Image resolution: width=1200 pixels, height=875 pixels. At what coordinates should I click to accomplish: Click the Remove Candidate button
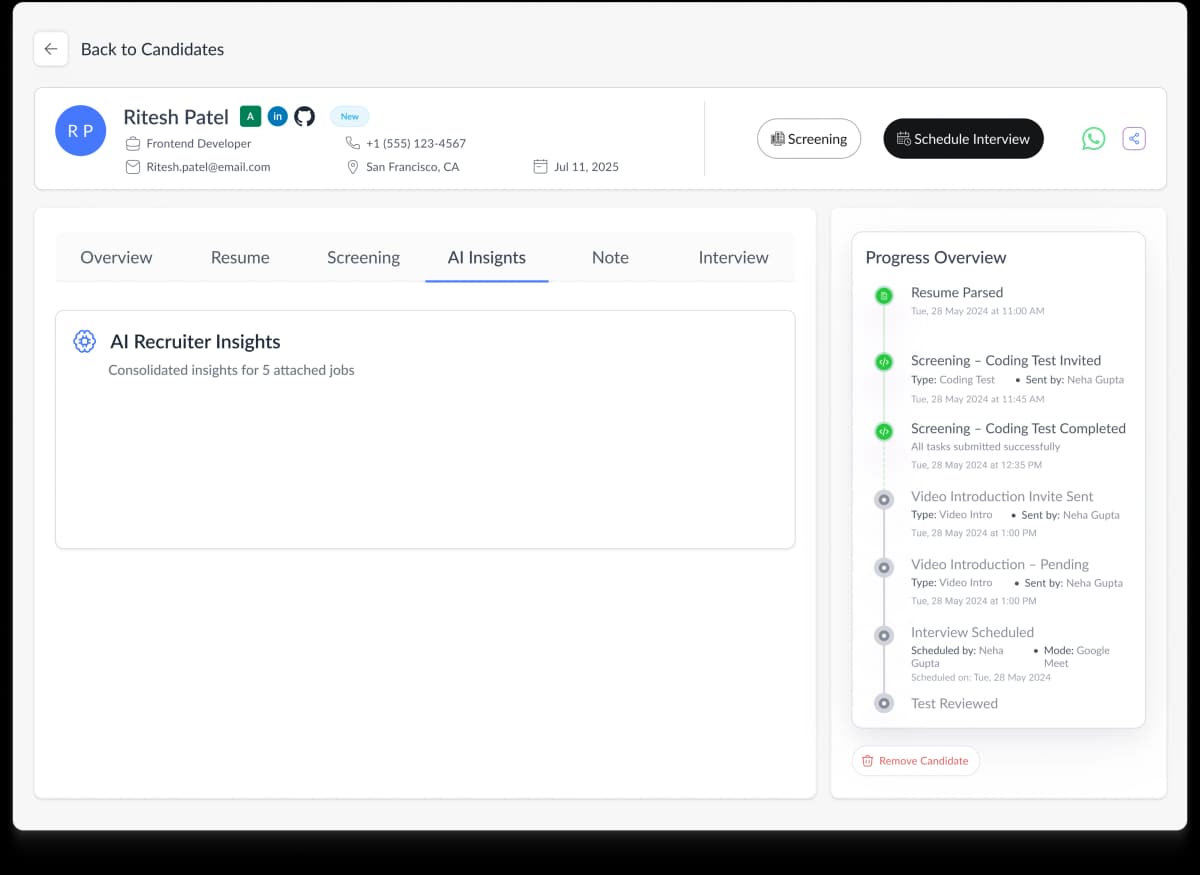pyautogui.click(x=915, y=761)
